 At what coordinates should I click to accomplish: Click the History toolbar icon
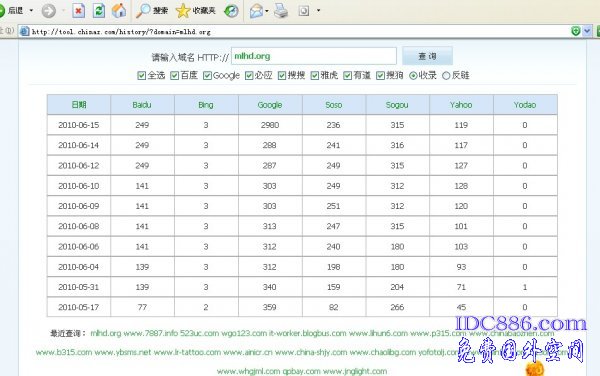tap(231, 11)
